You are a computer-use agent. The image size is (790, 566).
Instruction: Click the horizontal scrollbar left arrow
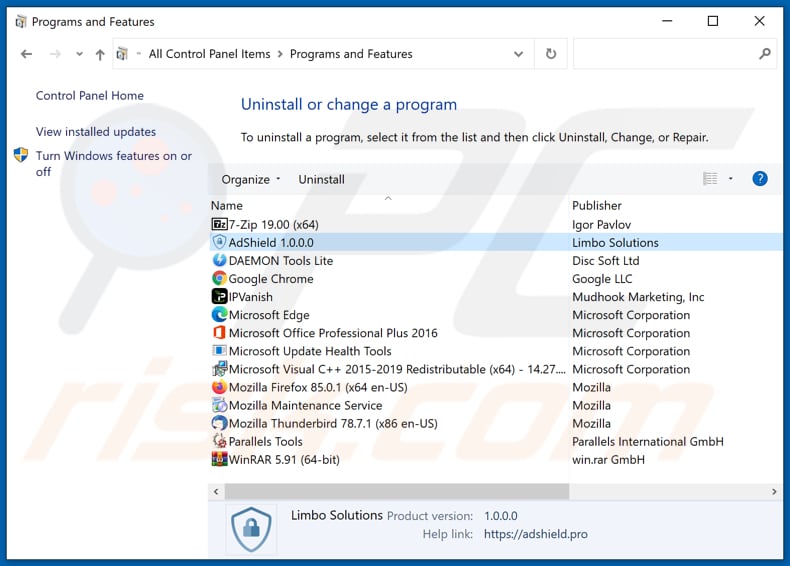pyautogui.click(x=216, y=491)
